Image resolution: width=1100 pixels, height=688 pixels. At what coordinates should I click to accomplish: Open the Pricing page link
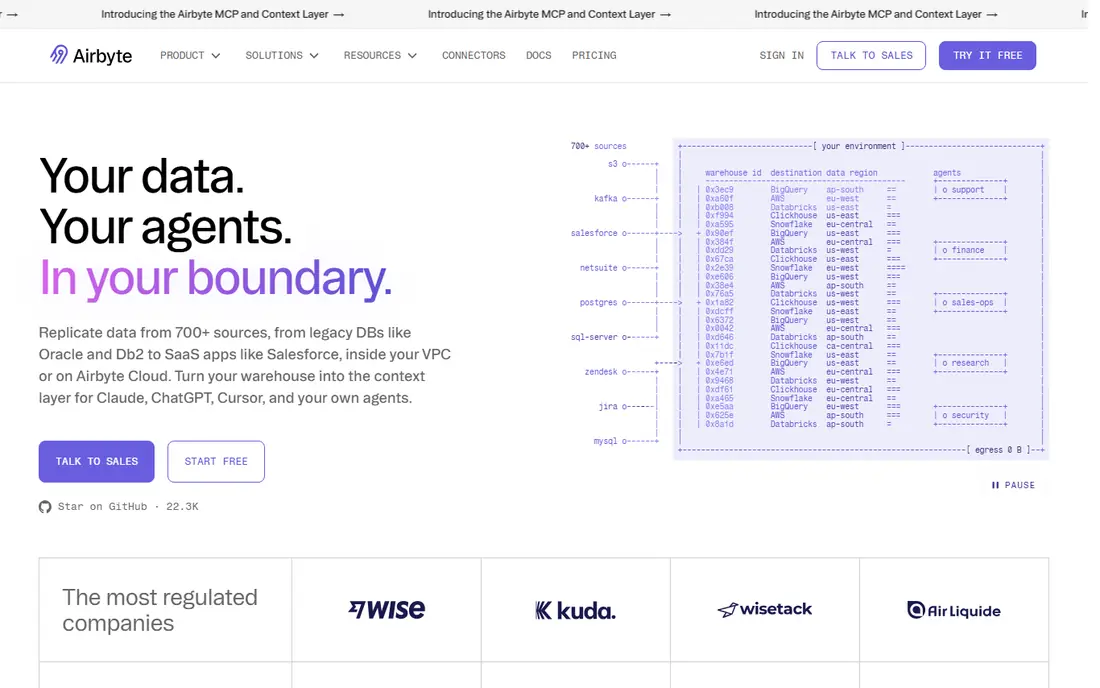[594, 55]
